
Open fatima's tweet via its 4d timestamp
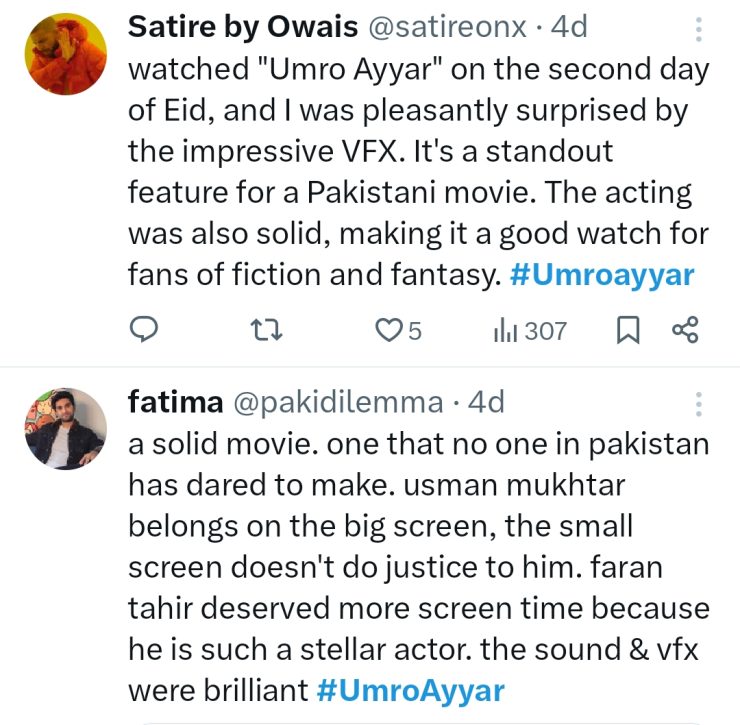click(x=486, y=402)
